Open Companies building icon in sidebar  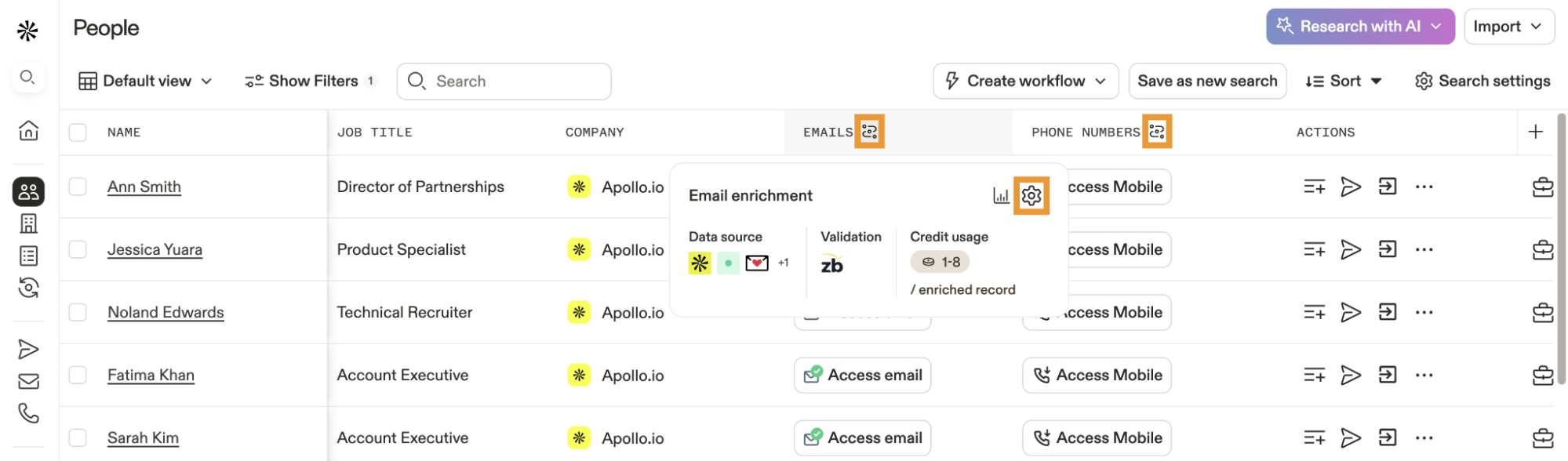[28, 224]
